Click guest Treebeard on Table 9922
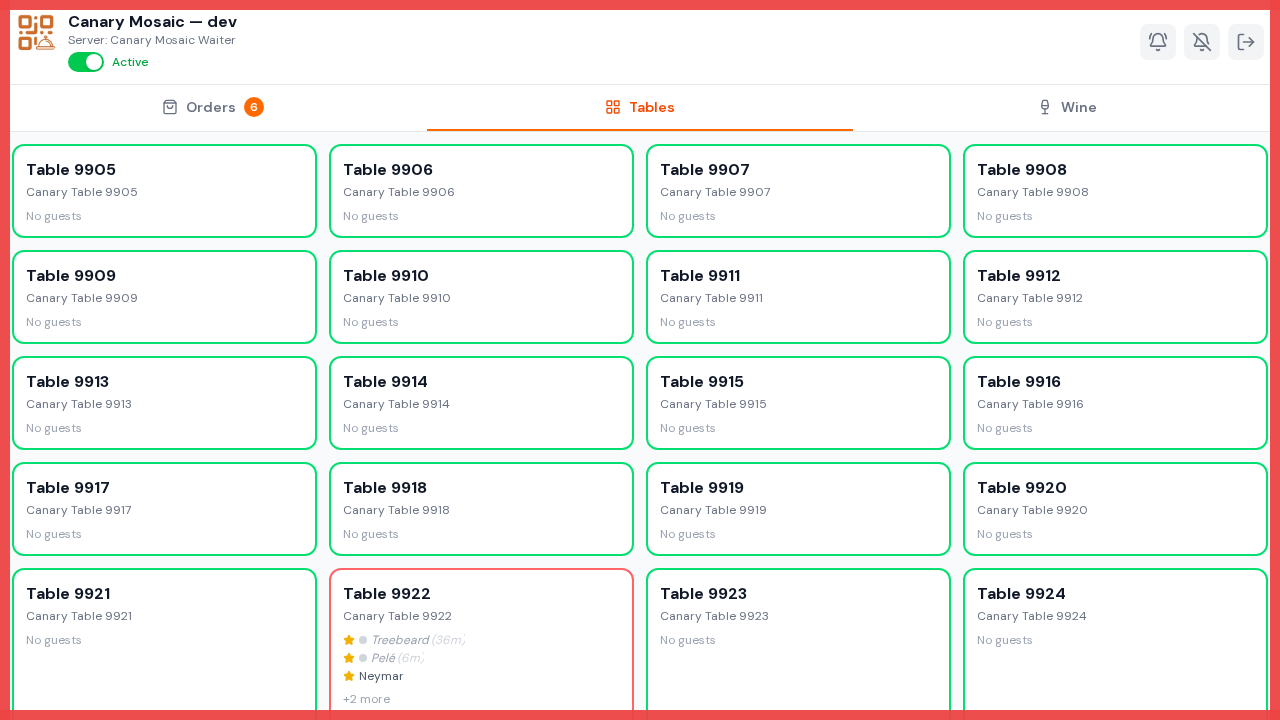The height and width of the screenshot is (720, 1280). (400, 640)
